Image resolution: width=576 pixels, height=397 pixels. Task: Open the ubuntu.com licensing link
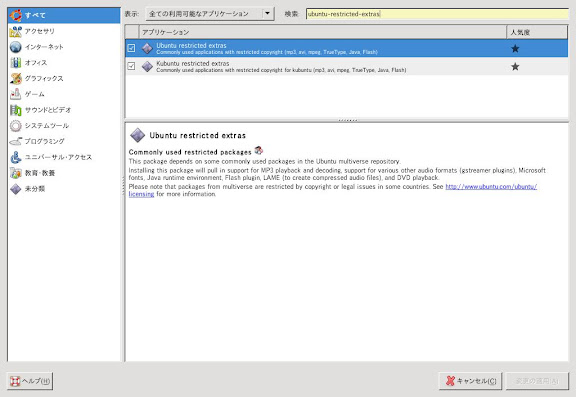coord(491,187)
